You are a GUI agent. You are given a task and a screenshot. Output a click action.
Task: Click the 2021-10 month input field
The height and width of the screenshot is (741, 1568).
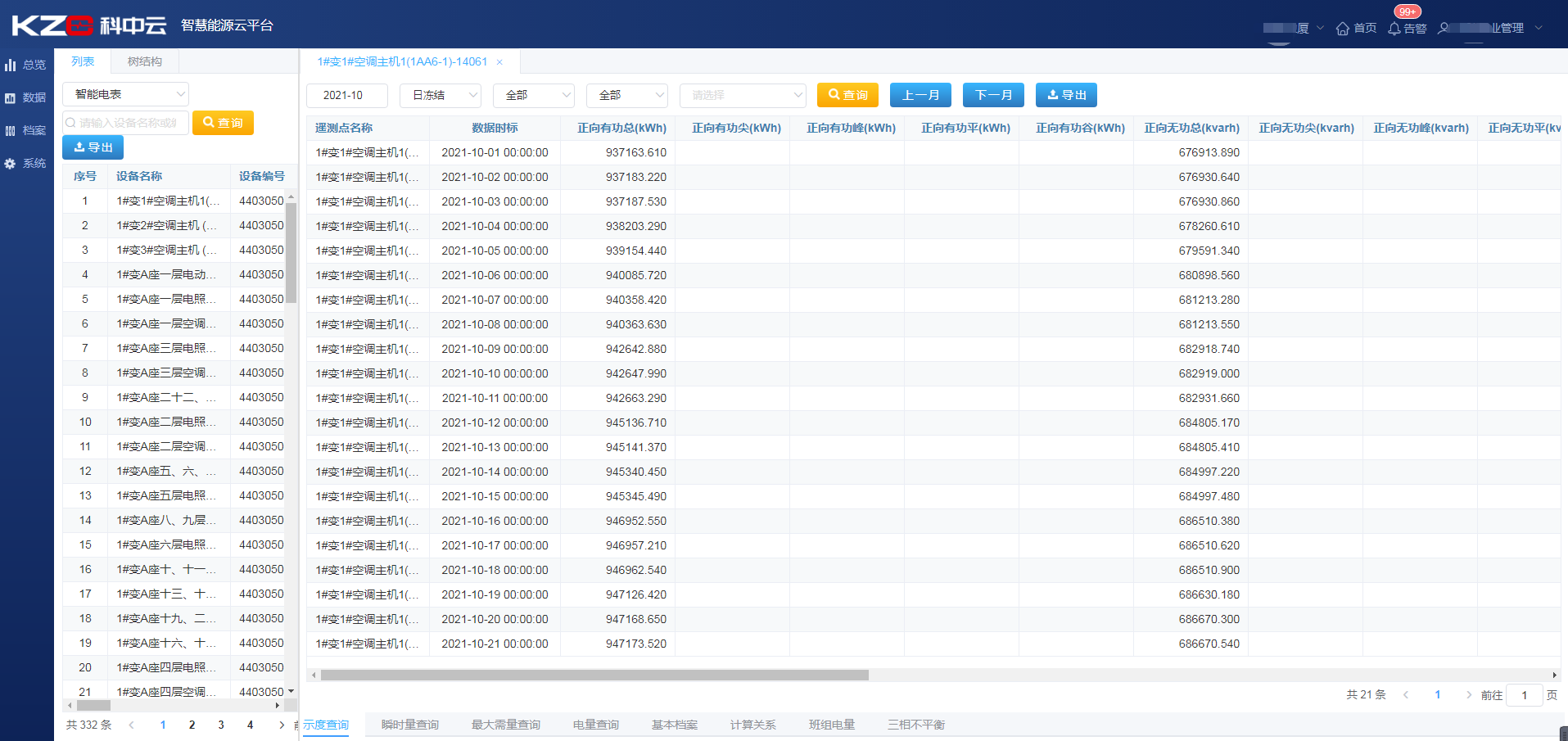[347, 95]
